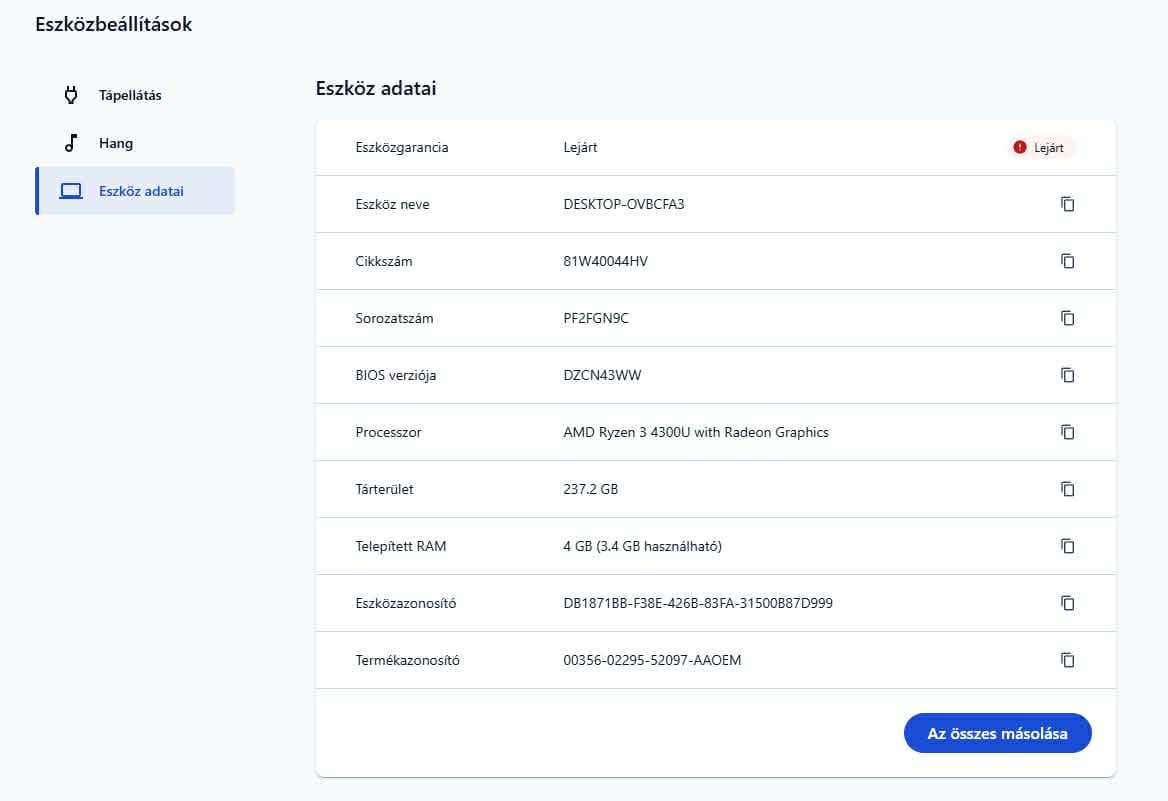Copy the Termékazonosító value
Screen dimensions: 1168x801
[x=1067, y=660]
